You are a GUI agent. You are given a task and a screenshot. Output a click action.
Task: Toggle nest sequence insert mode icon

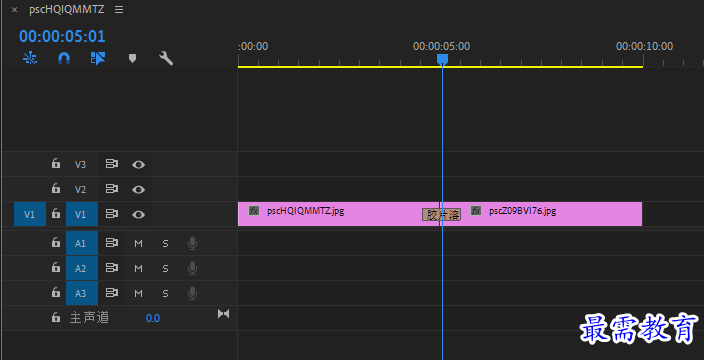pos(30,58)
